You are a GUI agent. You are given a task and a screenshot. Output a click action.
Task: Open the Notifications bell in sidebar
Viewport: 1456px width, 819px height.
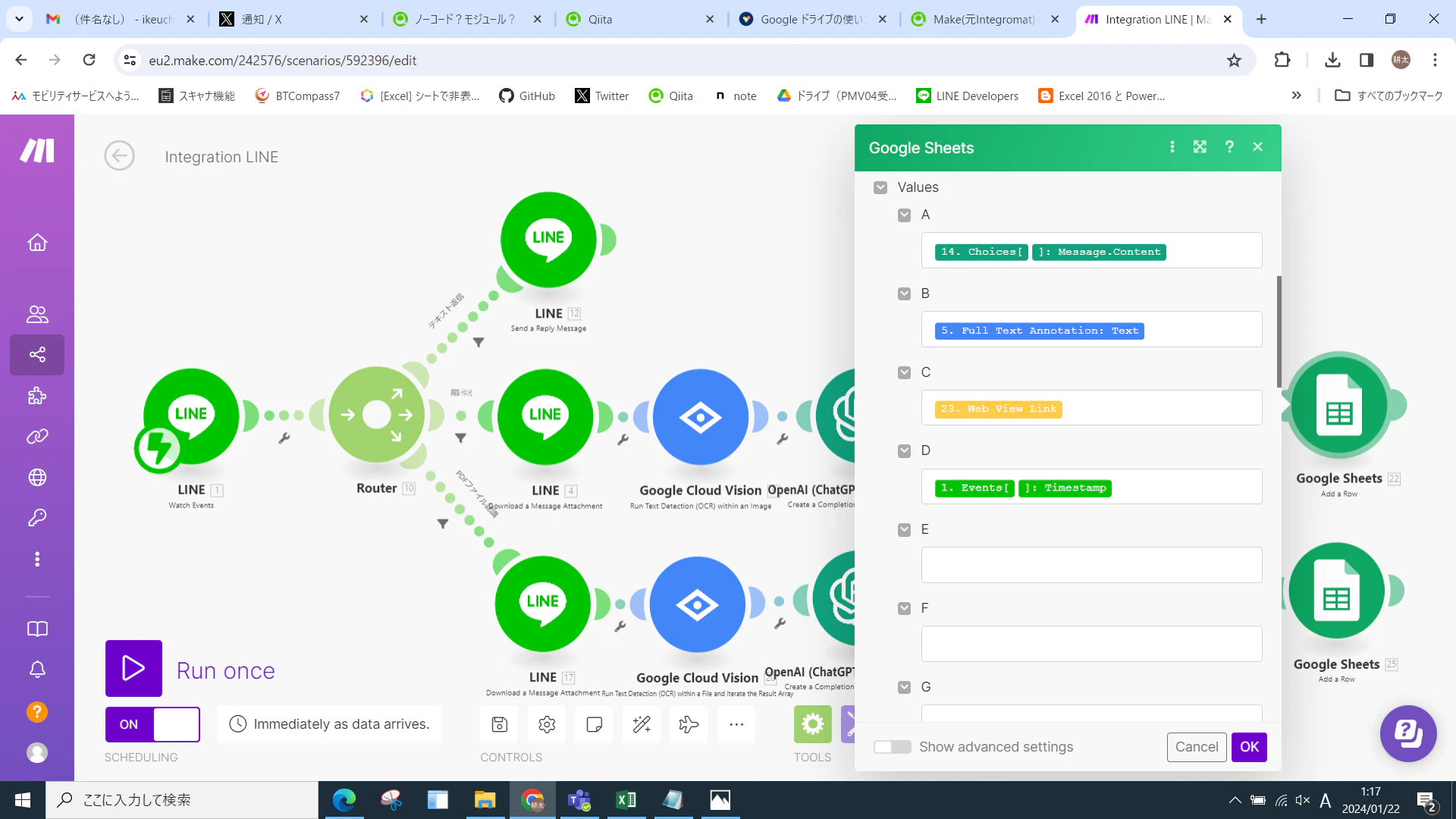coord(37,670)
